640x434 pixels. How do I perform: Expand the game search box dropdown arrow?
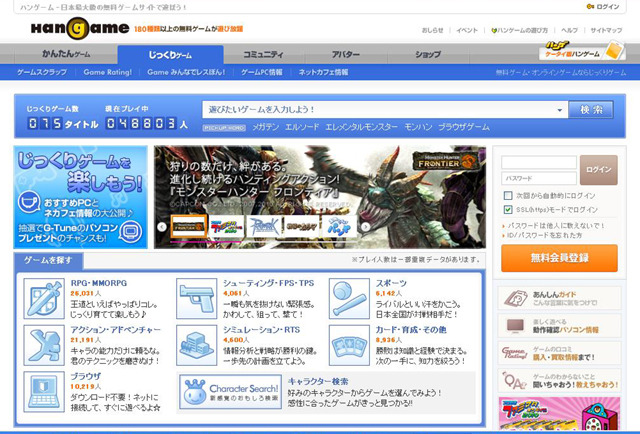coord(560,110)
